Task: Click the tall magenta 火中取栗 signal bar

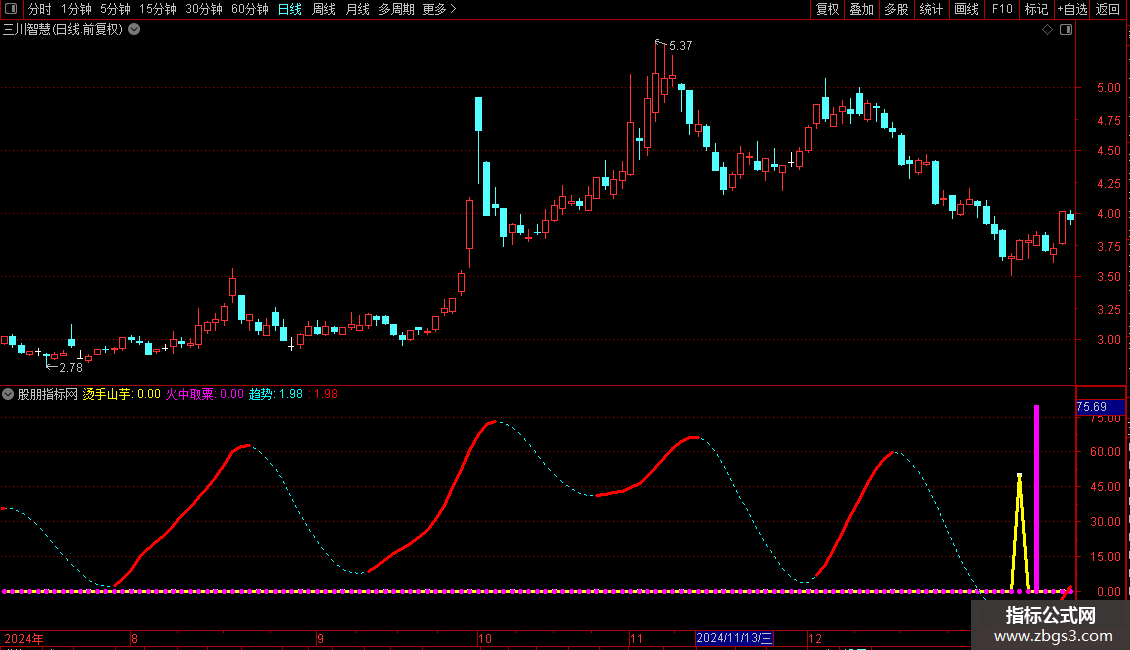Action: coord(1036,497)
